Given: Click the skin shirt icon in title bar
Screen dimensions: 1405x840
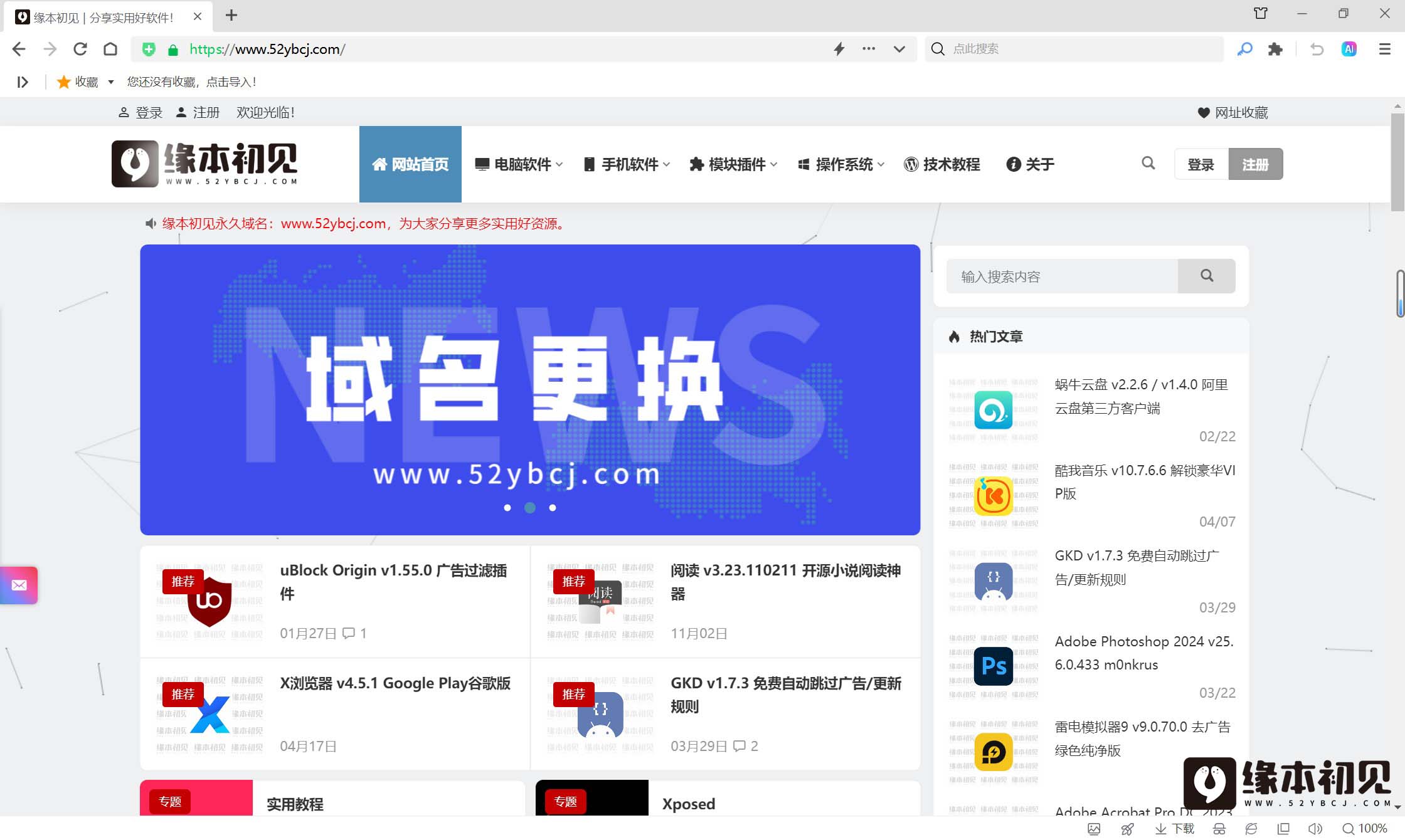Looking at the screenshot, I should 1261,13.
